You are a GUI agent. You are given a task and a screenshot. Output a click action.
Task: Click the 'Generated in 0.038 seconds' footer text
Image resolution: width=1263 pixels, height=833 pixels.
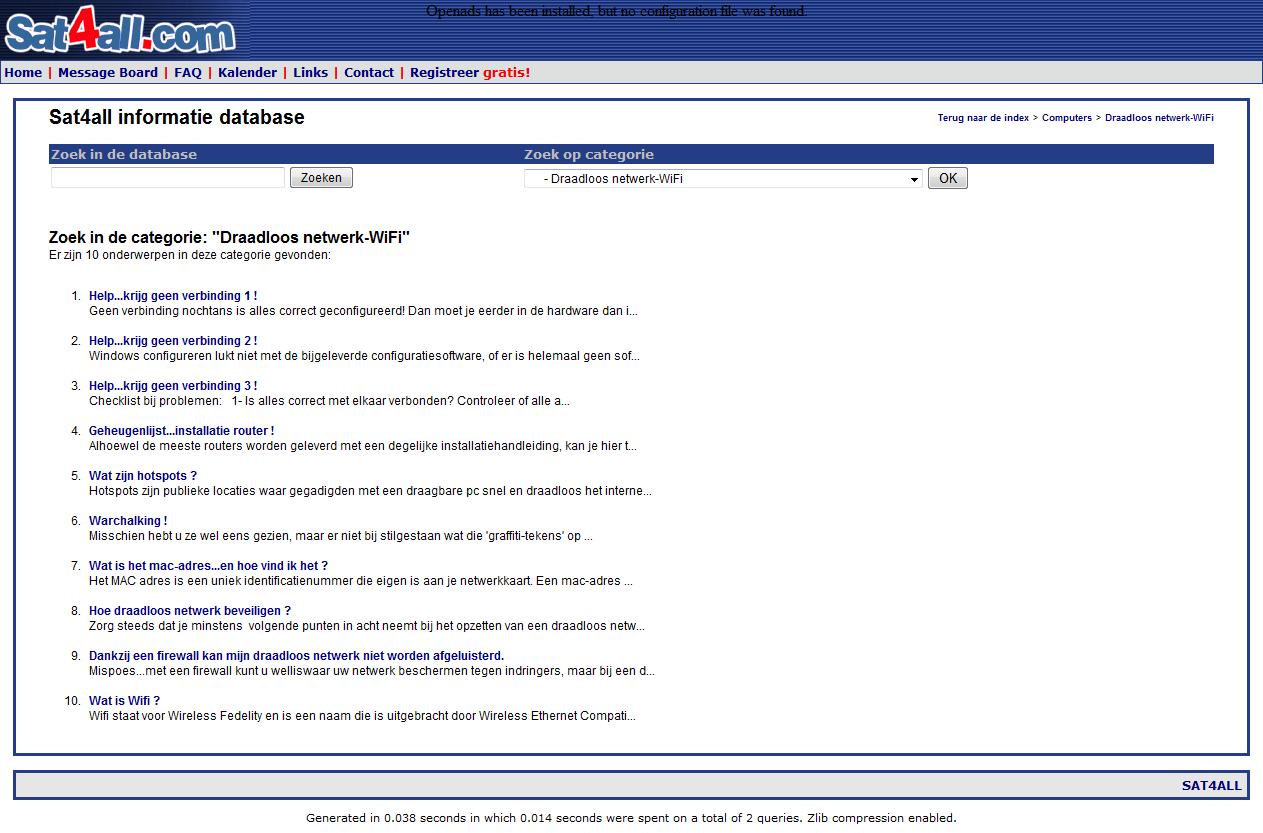631,818
